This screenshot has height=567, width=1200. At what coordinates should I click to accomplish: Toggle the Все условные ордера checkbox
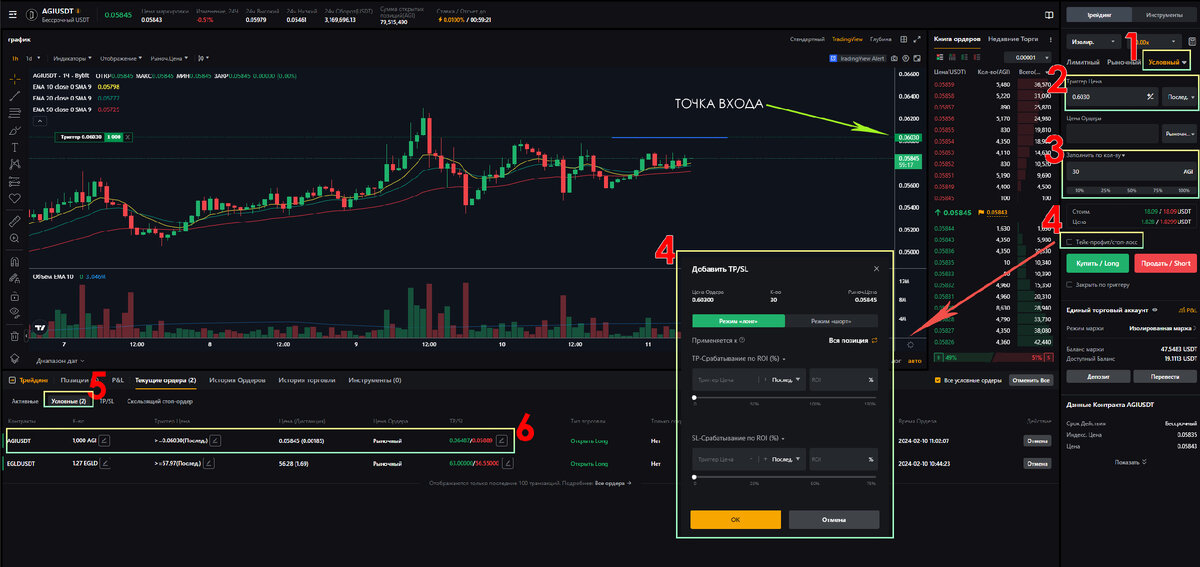(936, 380)
